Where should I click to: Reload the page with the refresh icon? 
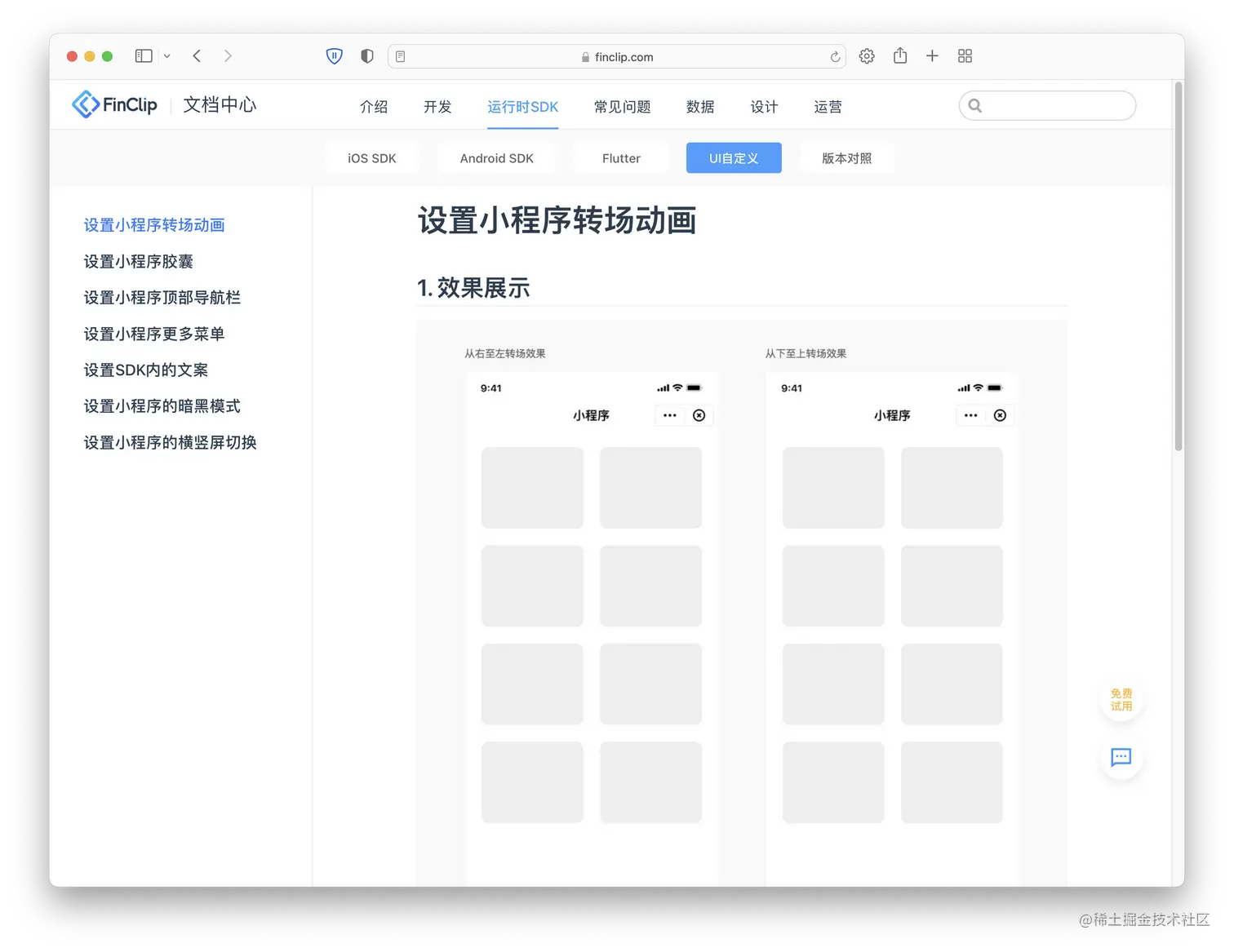(835, 56)
